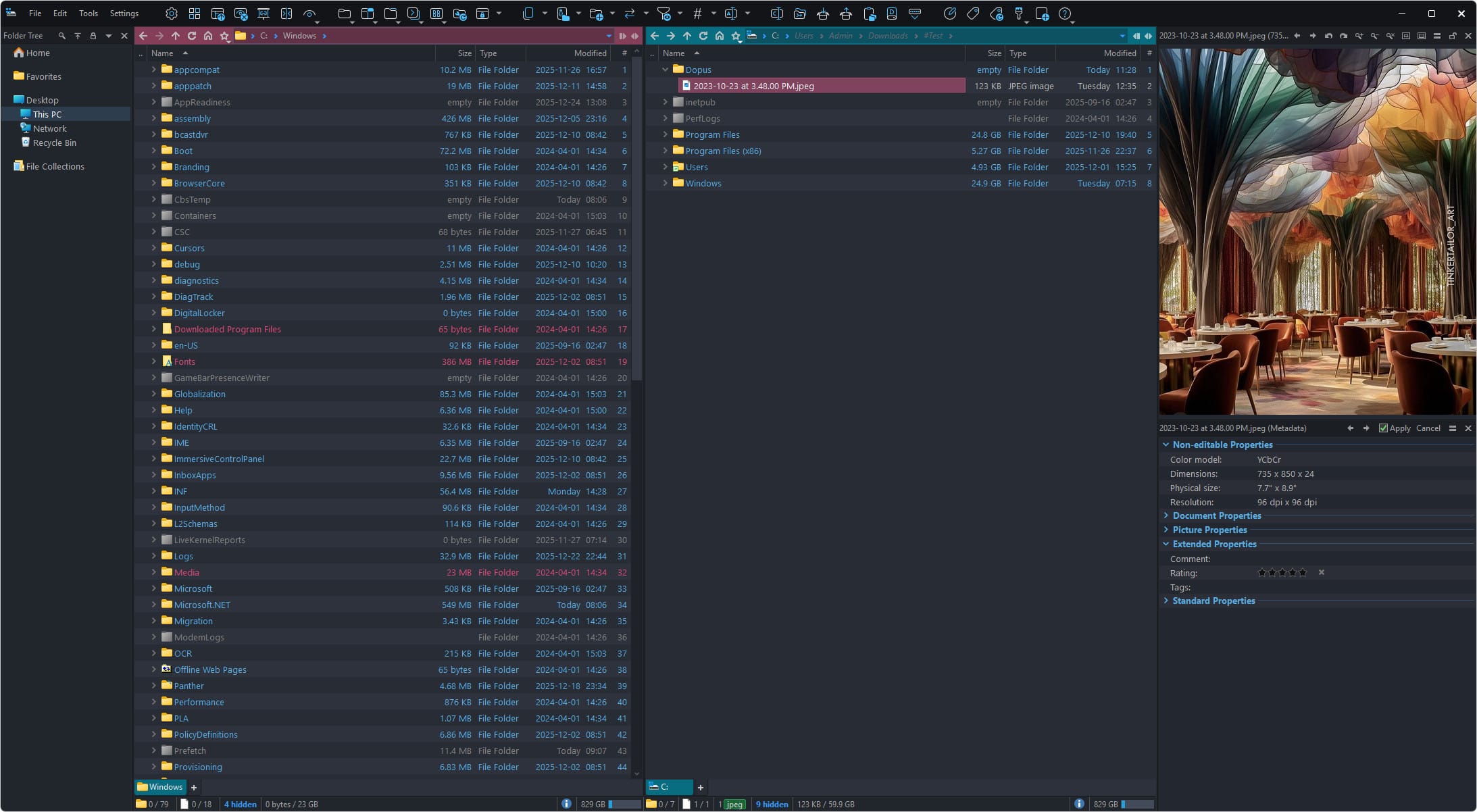This screenshot has width=1477, height=812.
Task: Click Cancel in the metadata panel
Action: pyautogui.click(x=1428, y=428)
